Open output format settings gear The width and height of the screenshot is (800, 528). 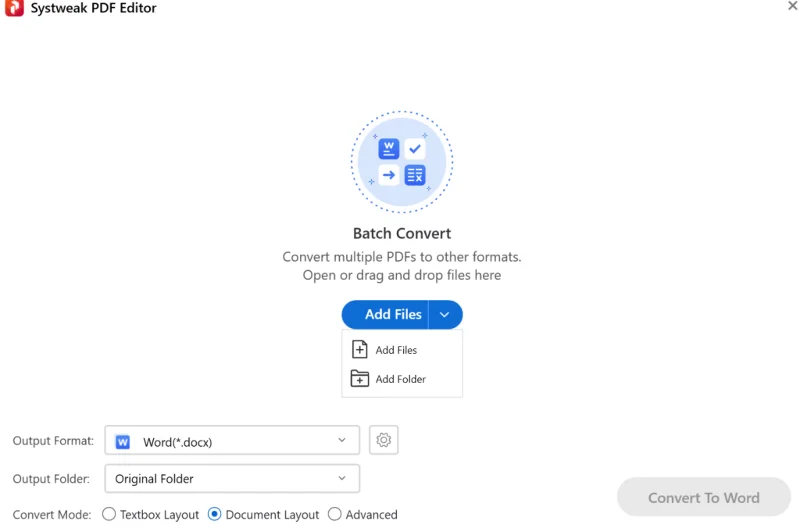pyautogui.click(x=384, y=440)
